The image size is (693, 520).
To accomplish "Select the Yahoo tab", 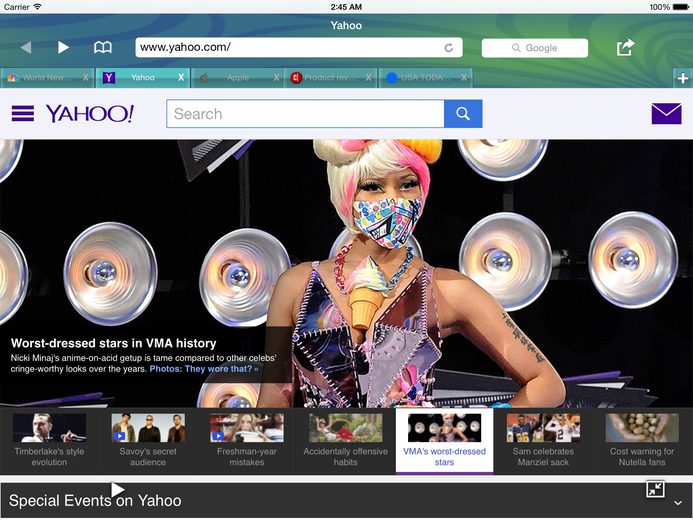I will 143,78.
